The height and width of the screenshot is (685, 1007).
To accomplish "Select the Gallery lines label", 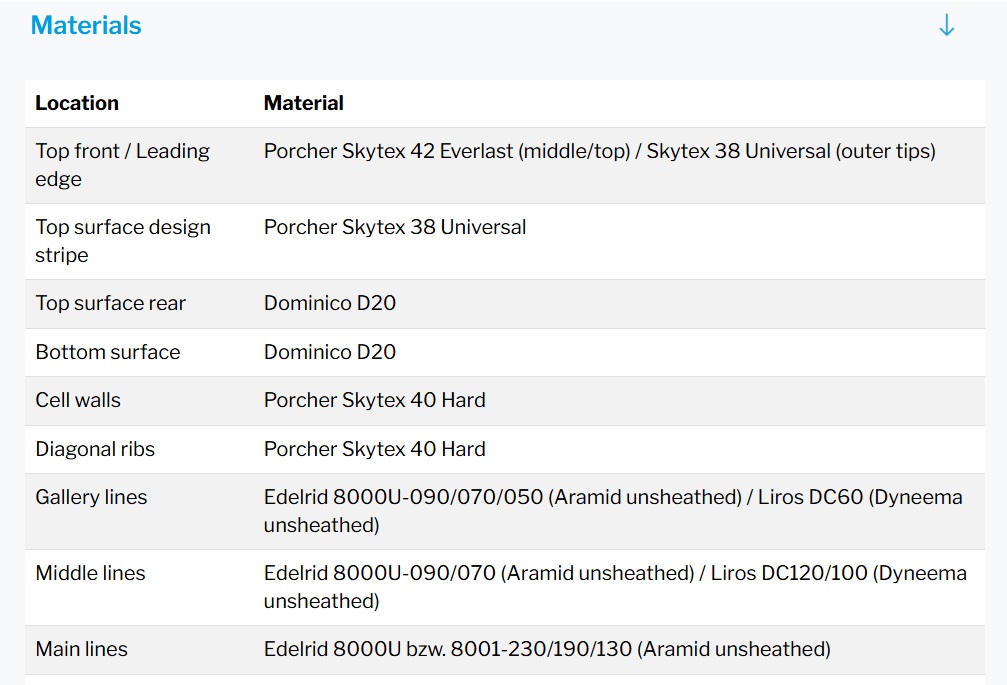I will pos(91,497).
